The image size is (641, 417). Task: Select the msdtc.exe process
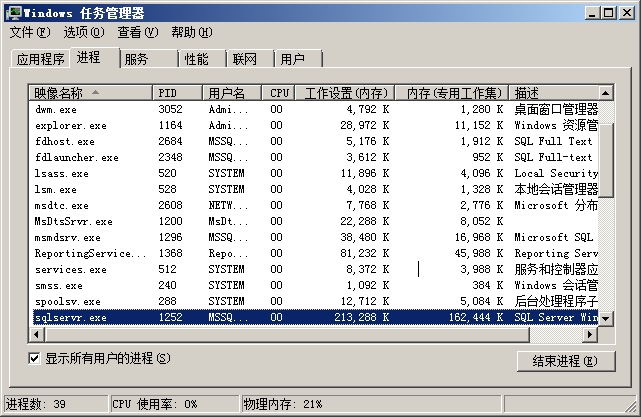pos(315,205)
